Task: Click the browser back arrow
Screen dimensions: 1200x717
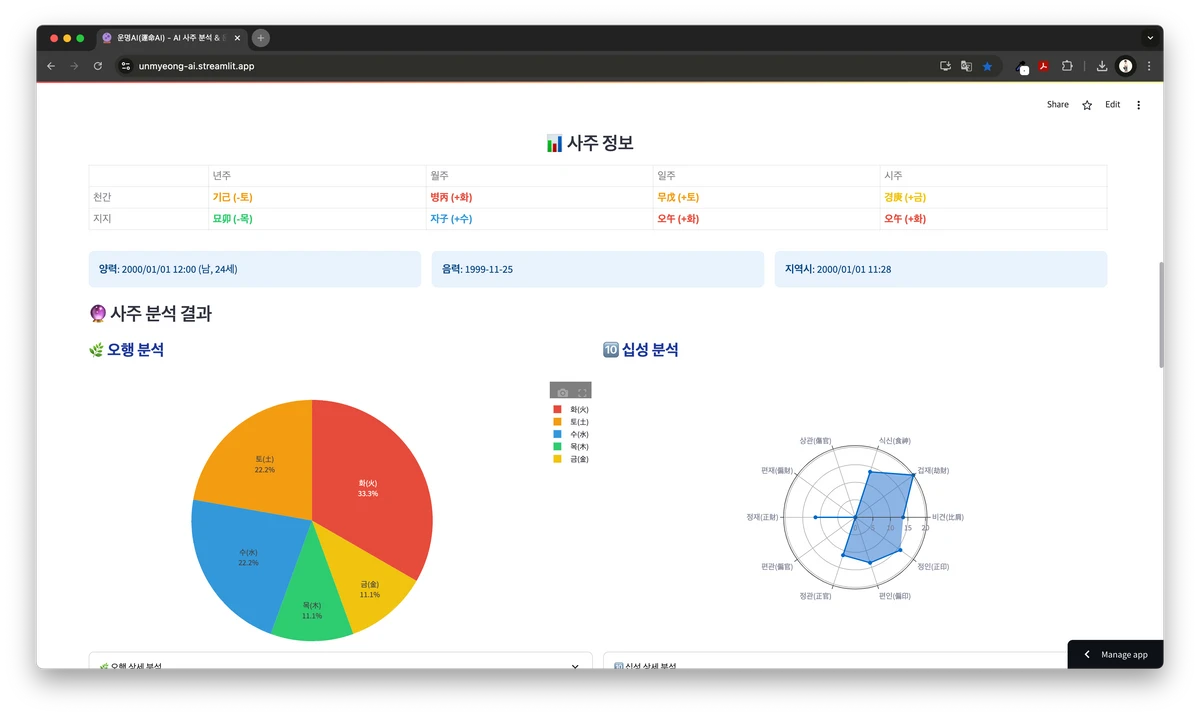Action: (x=51, y=66)
